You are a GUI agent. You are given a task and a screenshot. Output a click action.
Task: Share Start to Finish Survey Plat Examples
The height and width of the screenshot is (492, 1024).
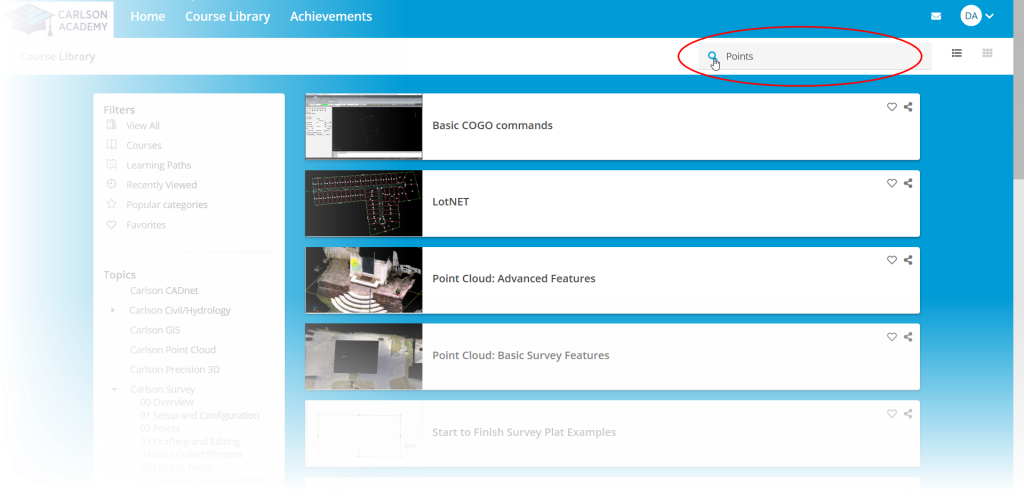[x=908, y=414]
